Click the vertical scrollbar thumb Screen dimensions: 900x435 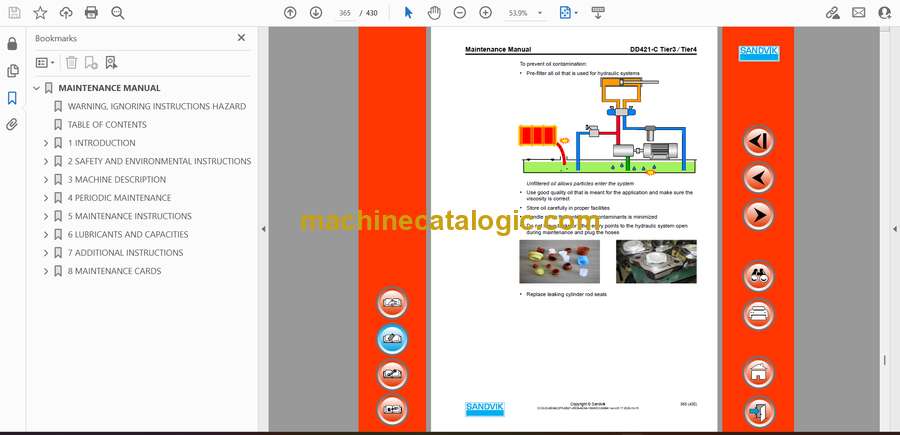[884, 360]
